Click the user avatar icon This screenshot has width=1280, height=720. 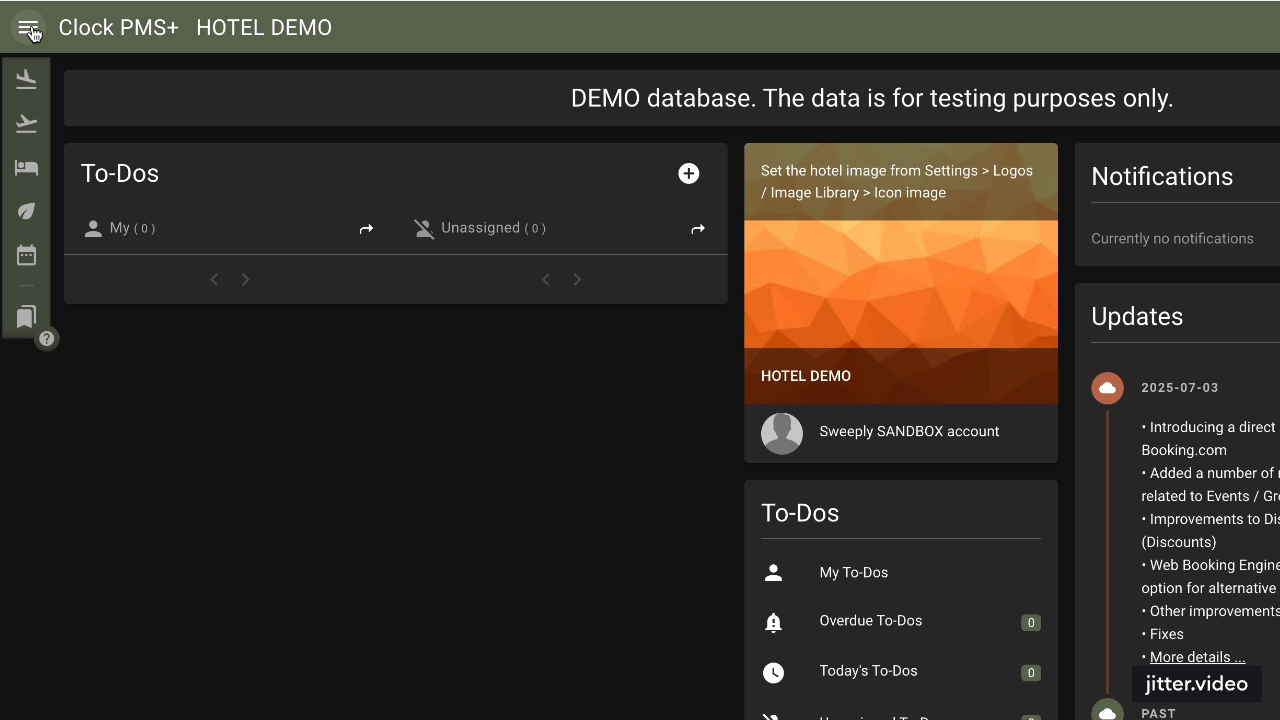782,434
